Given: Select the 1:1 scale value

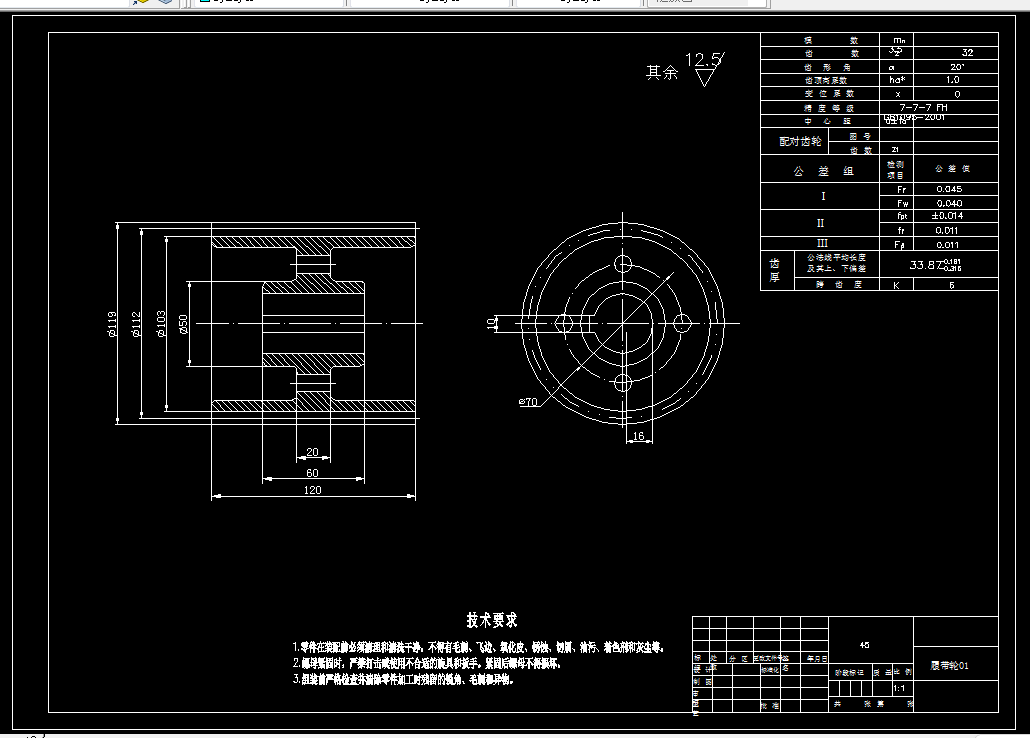Looking at the screenshot, I should click(899, 689).
